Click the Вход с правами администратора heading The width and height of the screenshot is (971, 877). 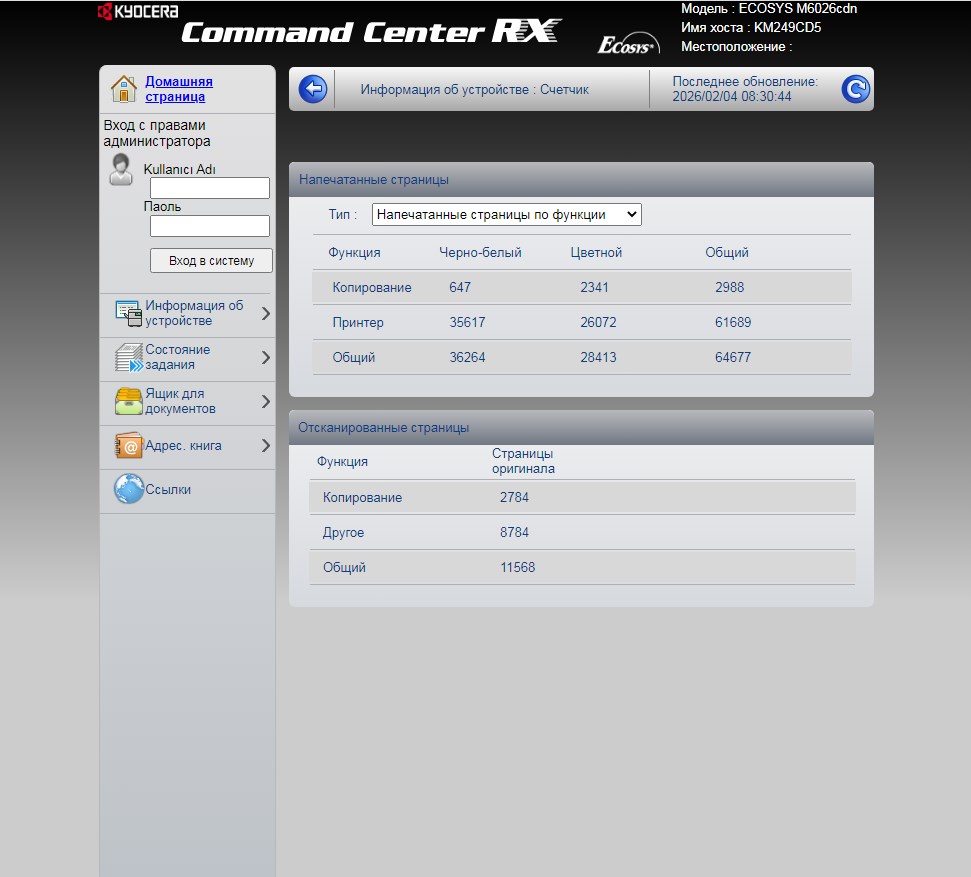pos(157,133)
